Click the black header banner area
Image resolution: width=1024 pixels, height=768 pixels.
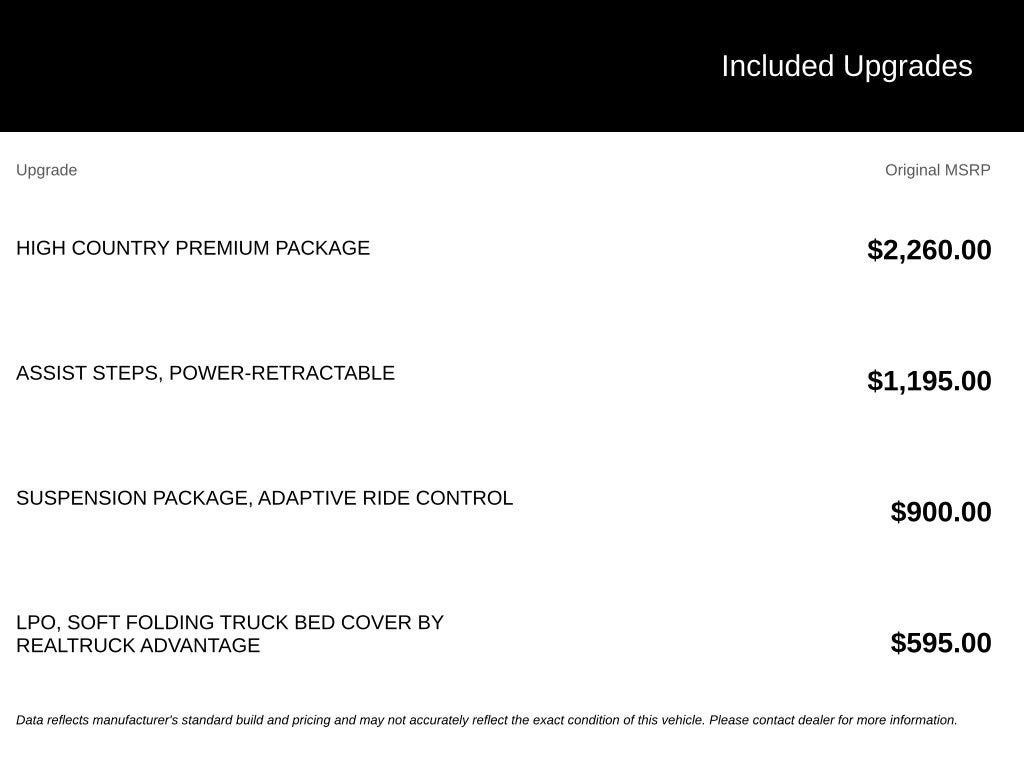click(512, 66)
